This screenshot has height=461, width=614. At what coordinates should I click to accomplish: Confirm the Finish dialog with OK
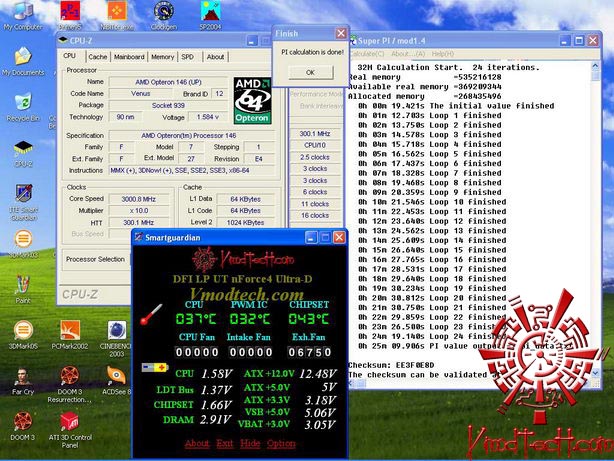tap(311, 72)
